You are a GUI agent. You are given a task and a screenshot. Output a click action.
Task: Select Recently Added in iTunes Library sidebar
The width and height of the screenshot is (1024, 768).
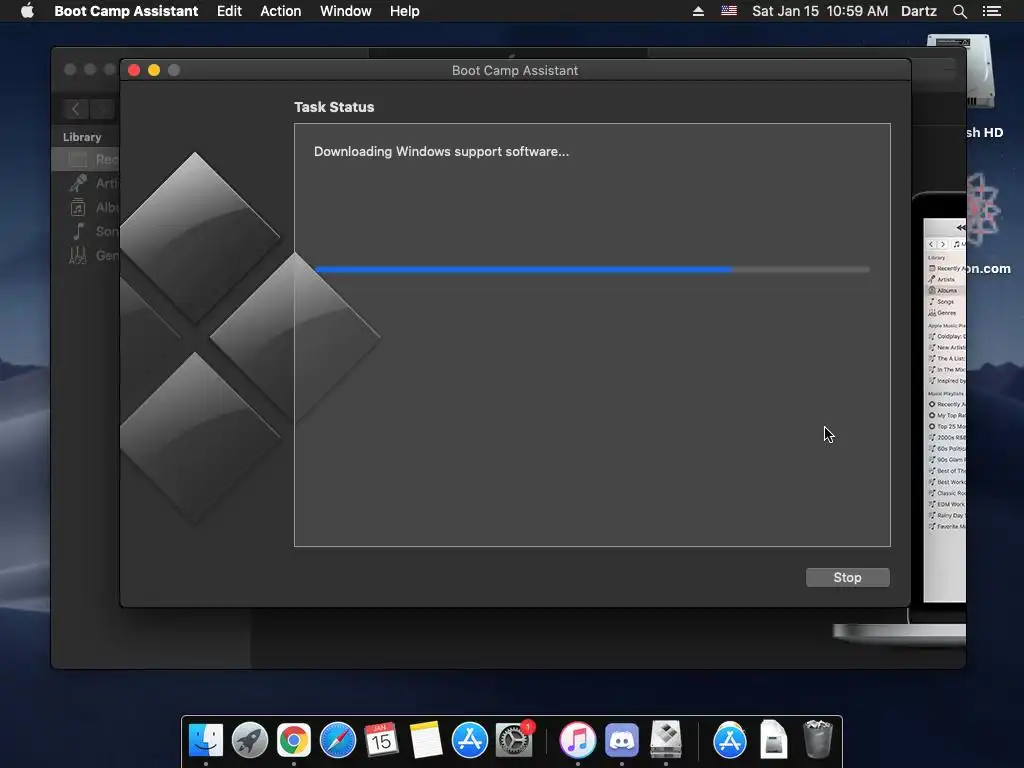[86, 159]
